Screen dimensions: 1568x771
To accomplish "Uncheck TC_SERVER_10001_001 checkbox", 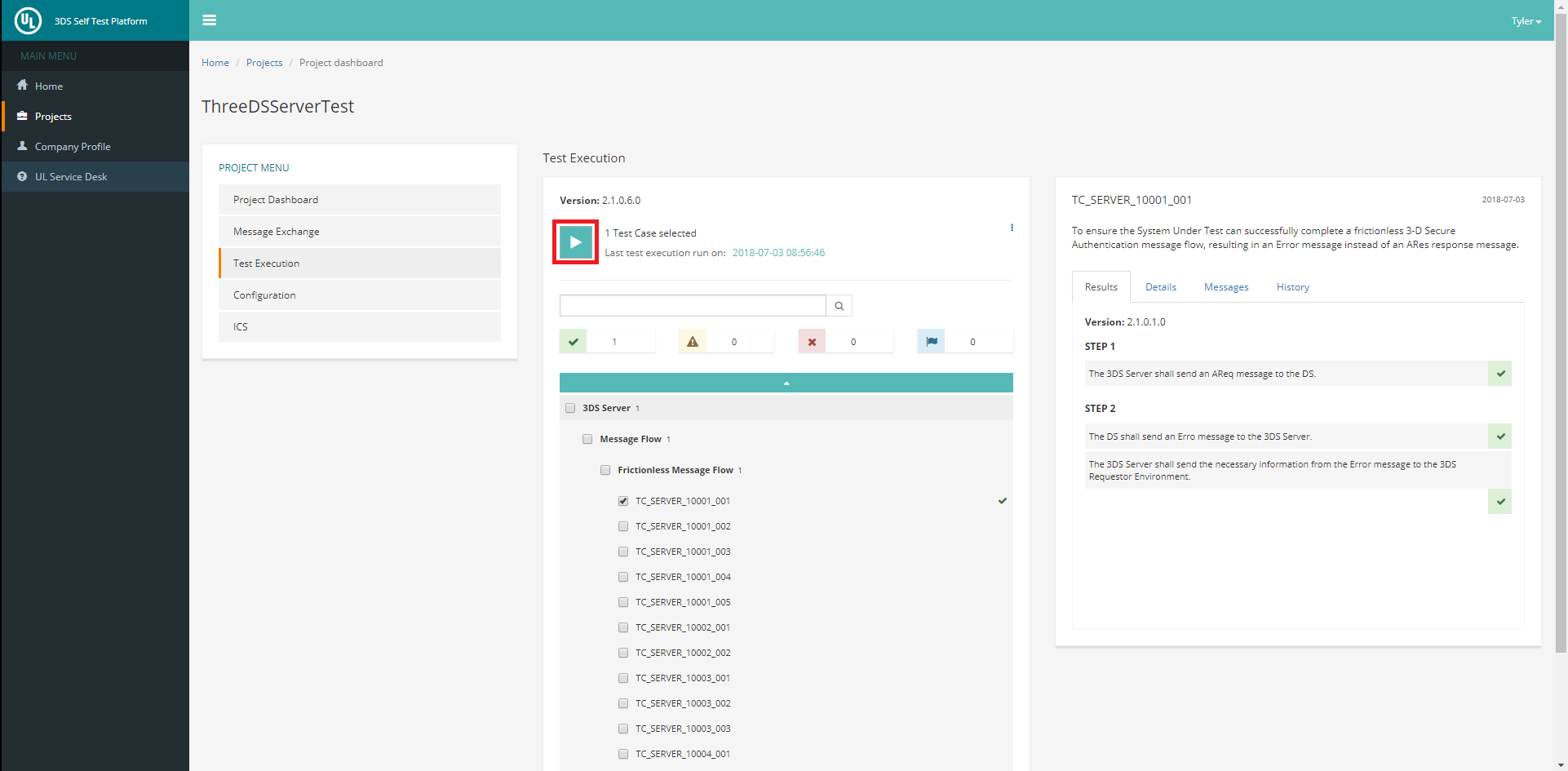I will (623, 501).
